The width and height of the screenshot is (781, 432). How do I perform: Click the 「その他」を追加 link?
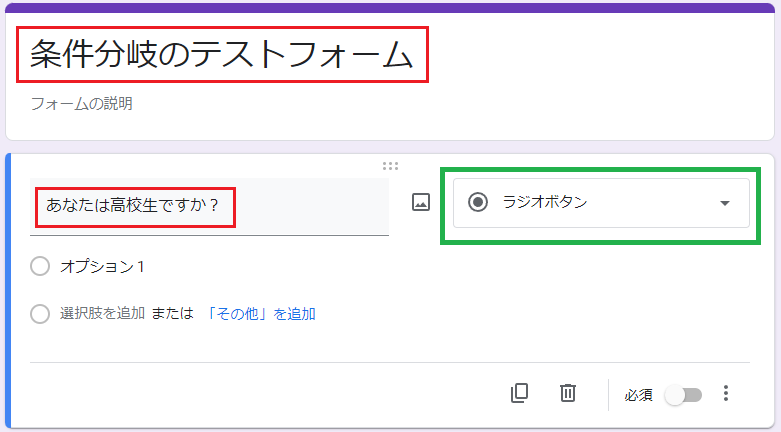coord(260,314)
